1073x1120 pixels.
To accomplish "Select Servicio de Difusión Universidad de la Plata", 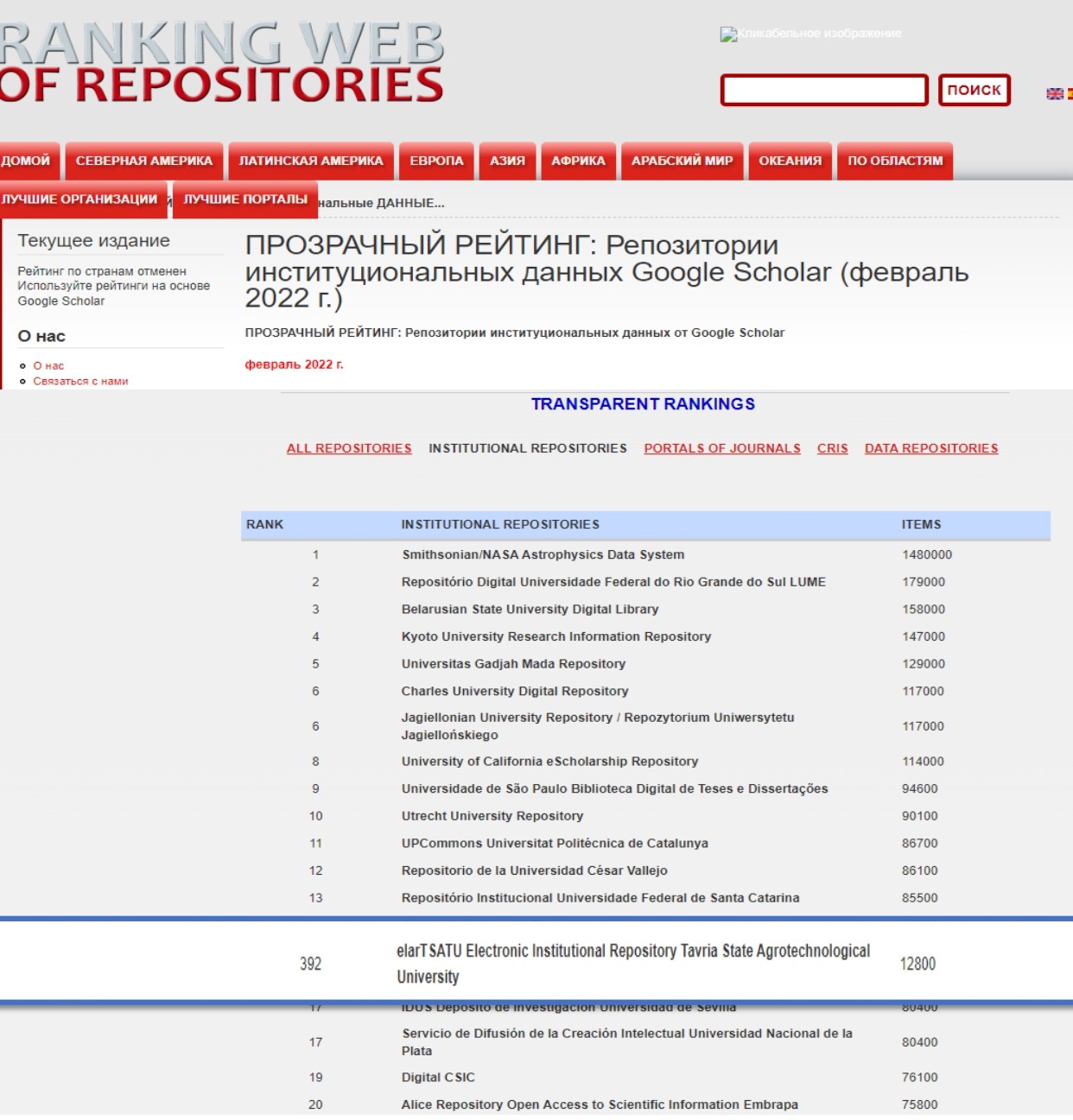I will pyautogui.click(x=645, y=1042).
